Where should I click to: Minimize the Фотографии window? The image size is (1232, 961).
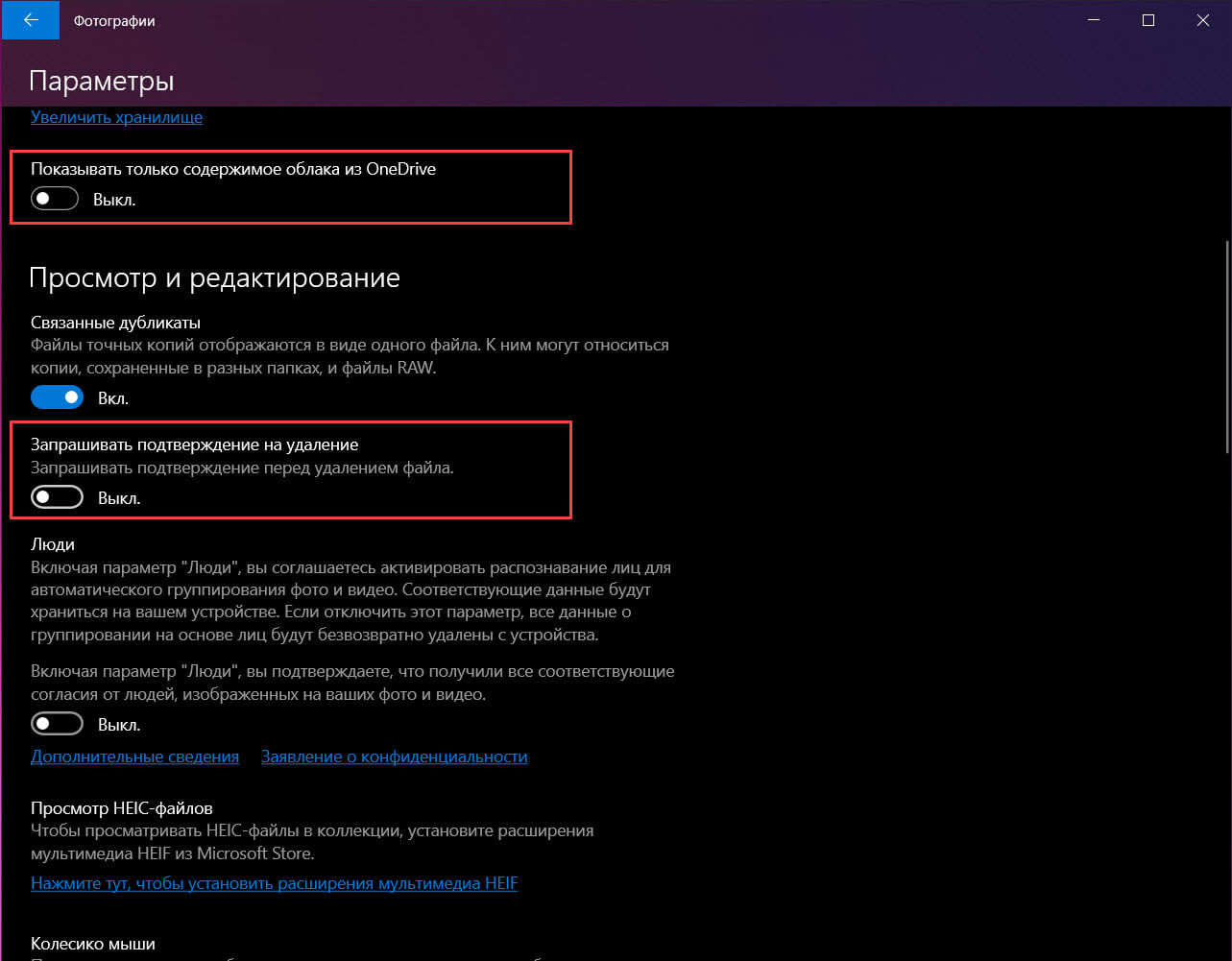[x=1095, y=19]
